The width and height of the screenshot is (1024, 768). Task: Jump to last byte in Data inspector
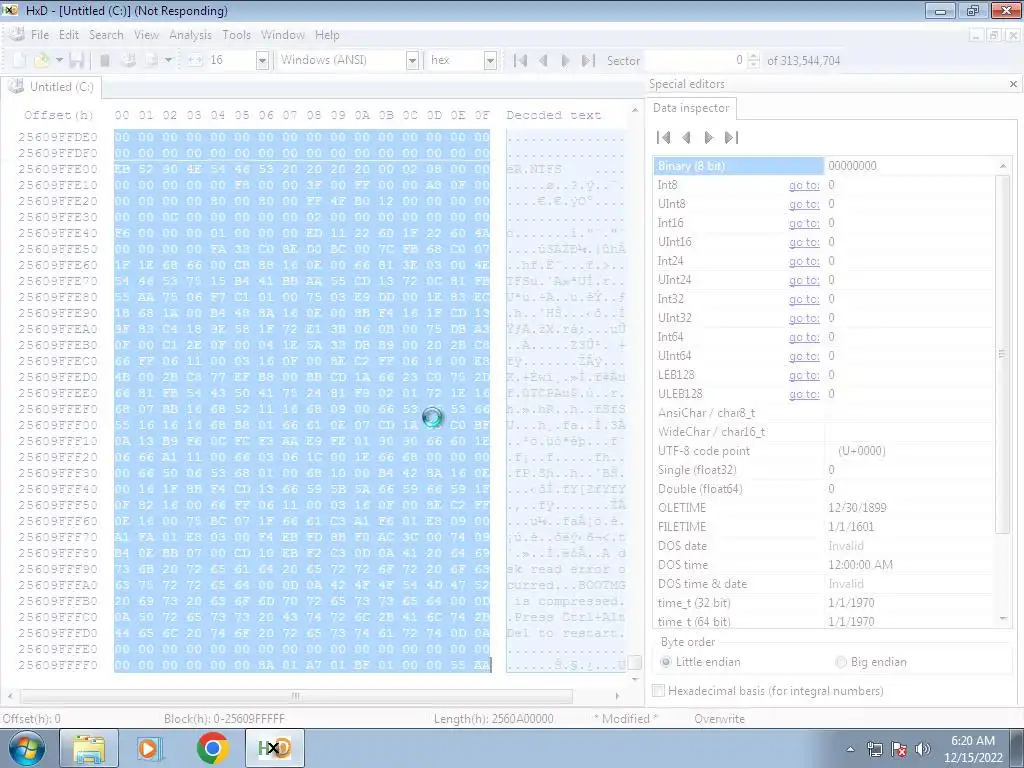pos(731,137)
